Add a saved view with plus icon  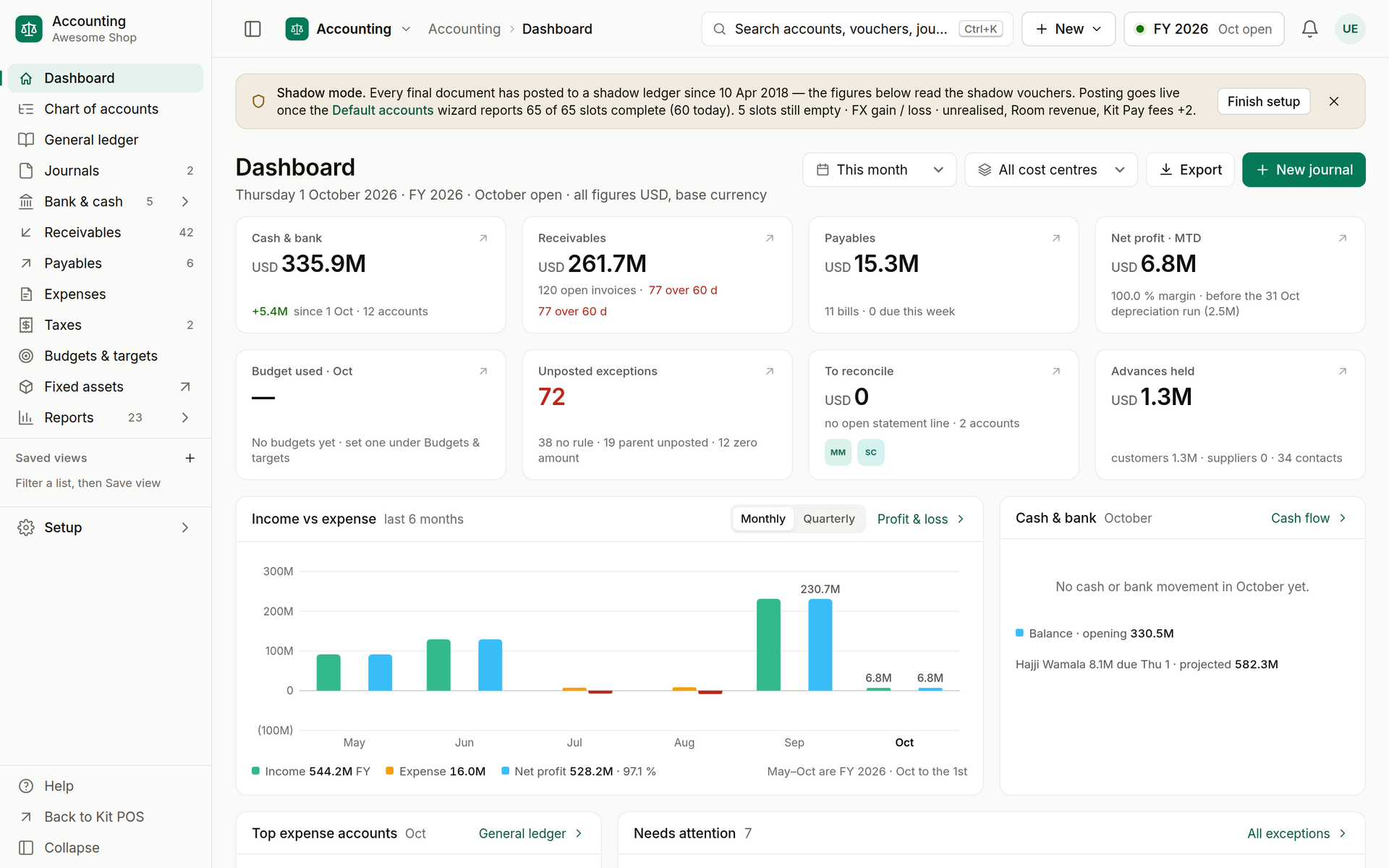tap(190, 458)
